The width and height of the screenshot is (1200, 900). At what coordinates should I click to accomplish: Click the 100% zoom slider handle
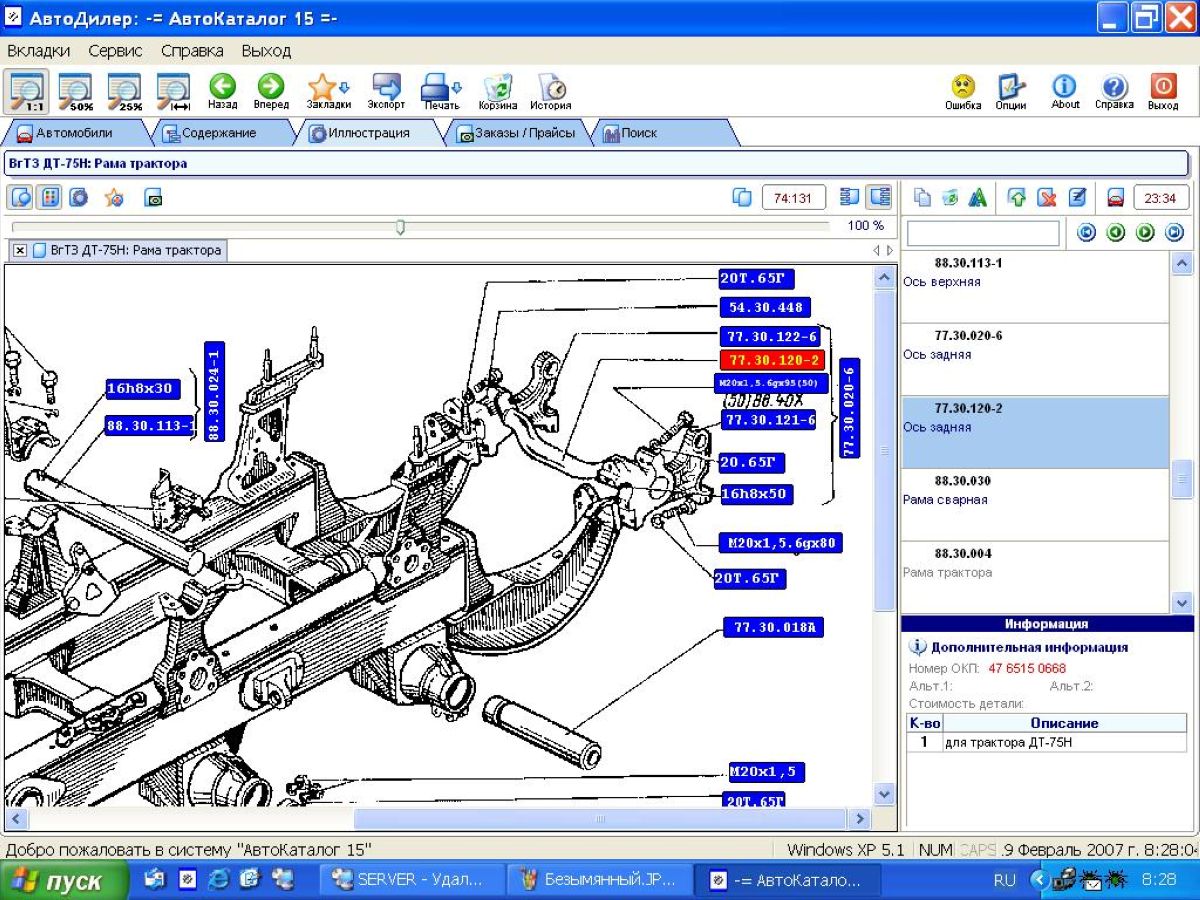[400, 227]
